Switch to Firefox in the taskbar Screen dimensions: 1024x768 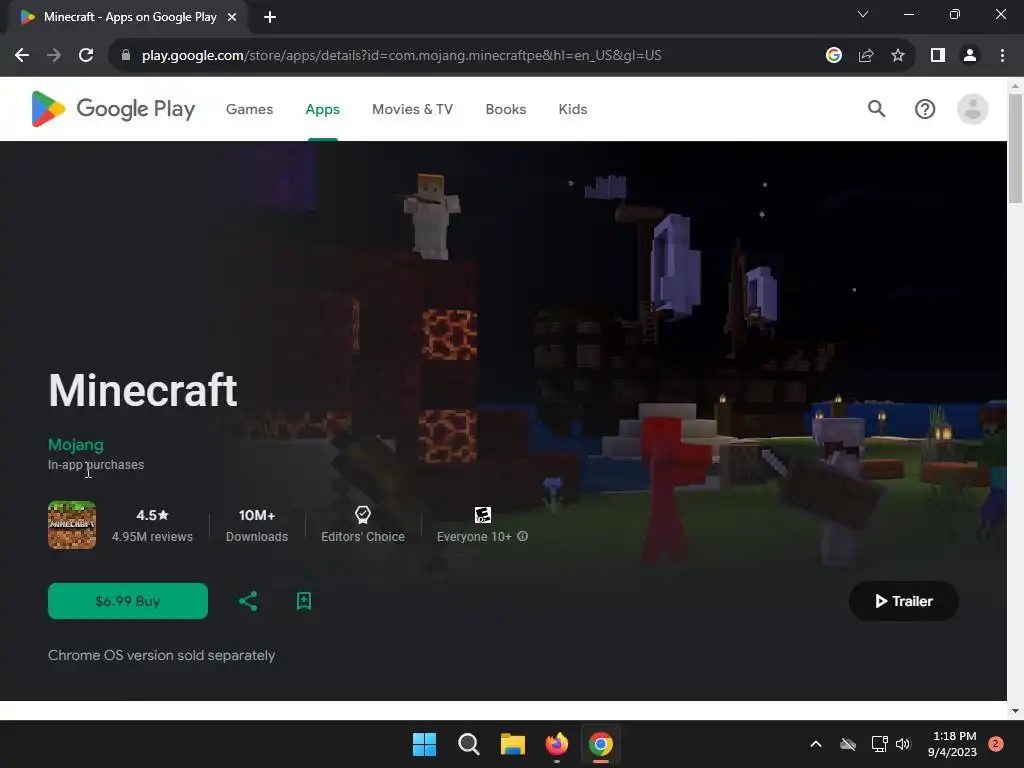click(x=556, y=744)
